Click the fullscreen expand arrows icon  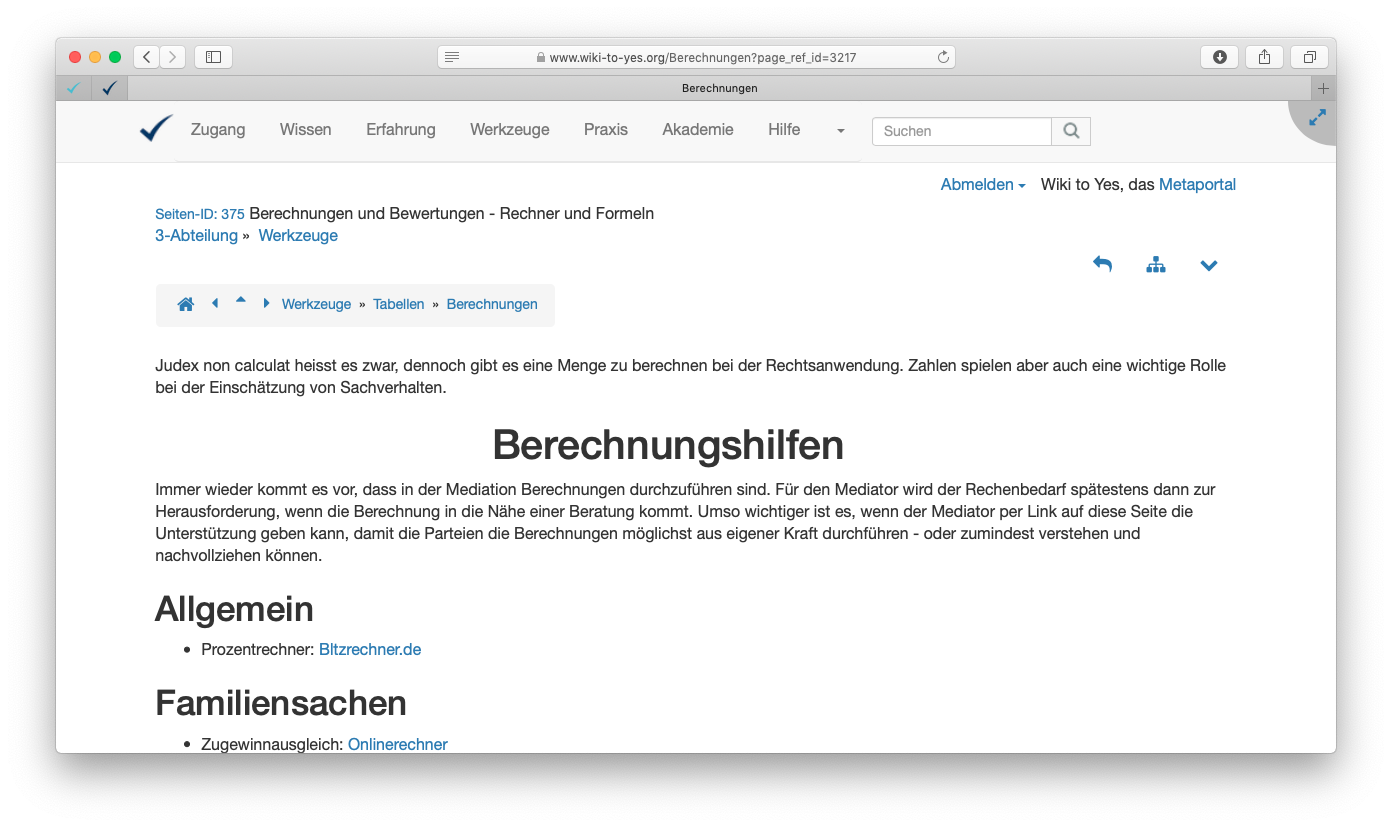click(1317, 118)
